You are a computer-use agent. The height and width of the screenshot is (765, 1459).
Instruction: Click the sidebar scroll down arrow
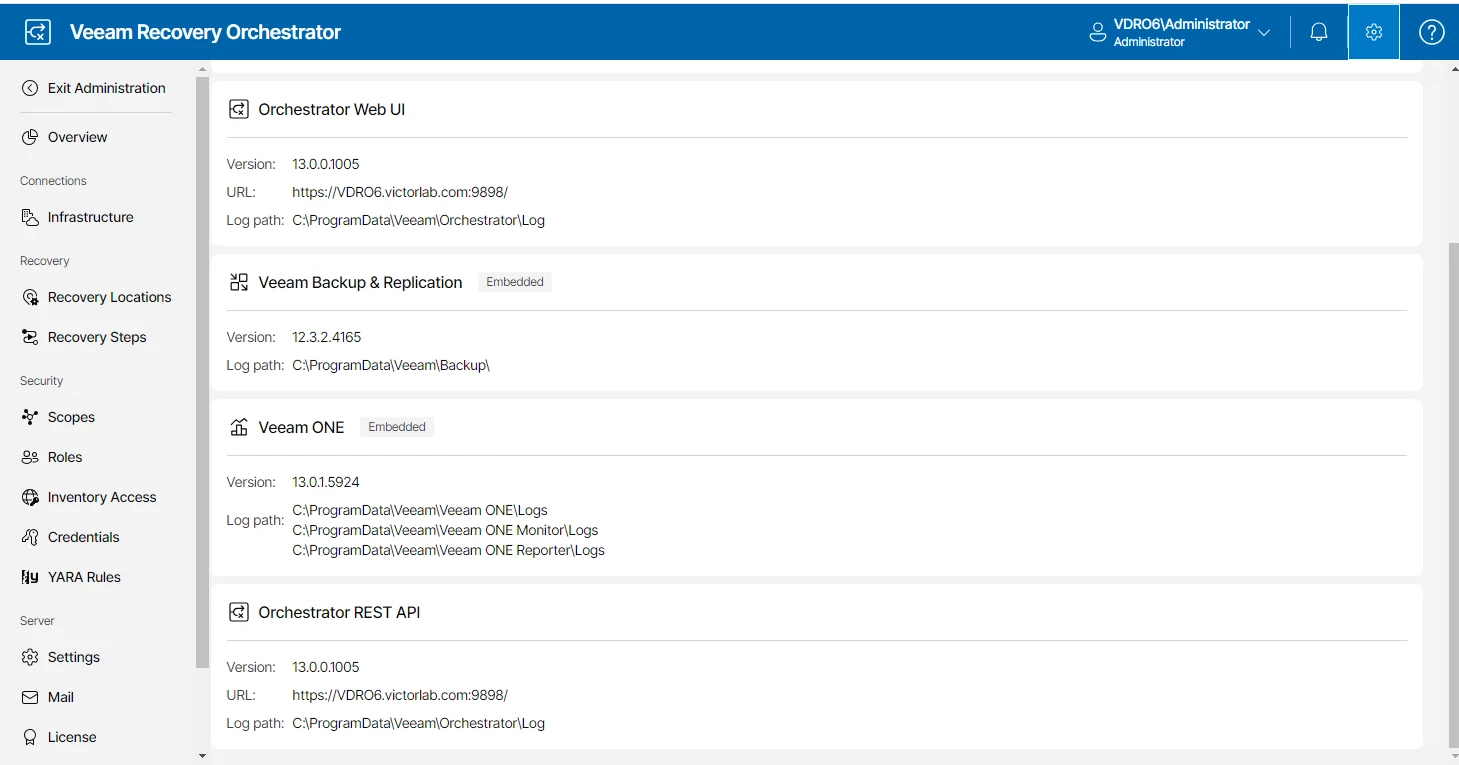pyautogui.click(x=203, y=756)
